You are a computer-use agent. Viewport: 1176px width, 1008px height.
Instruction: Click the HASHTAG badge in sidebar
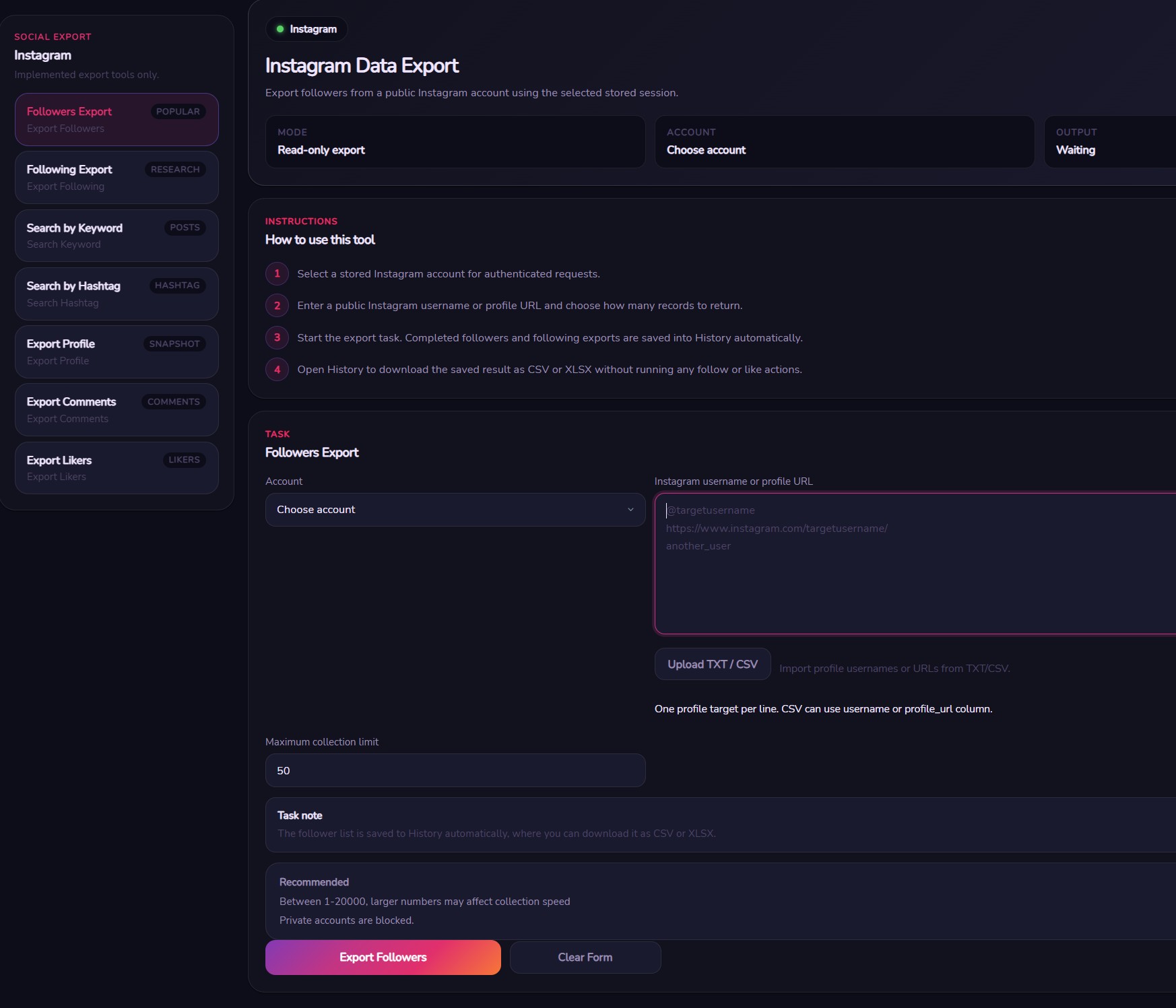(177, 285)
